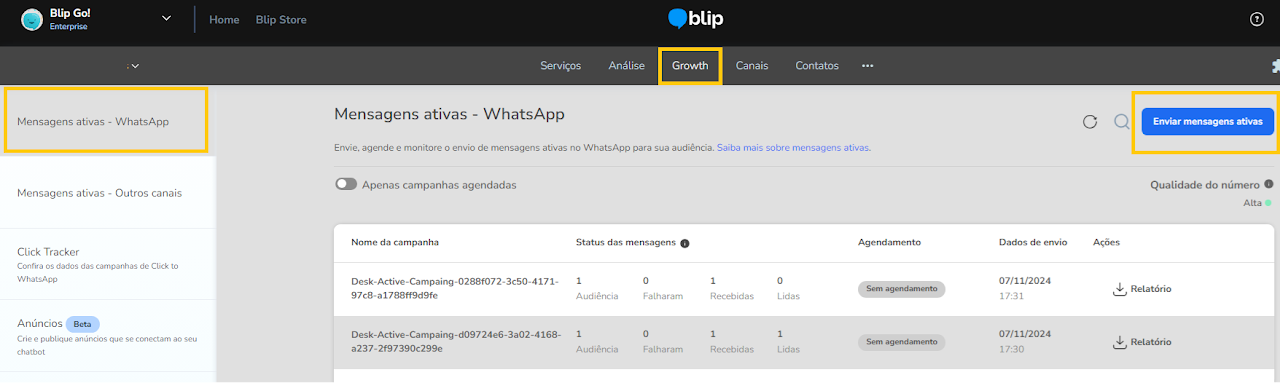Open the three-dots more menu

868,66
